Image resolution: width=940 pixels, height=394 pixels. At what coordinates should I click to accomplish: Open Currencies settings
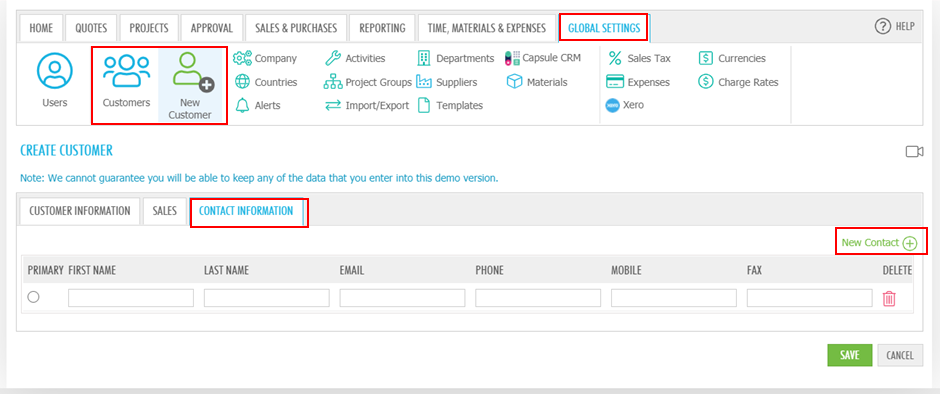point(732,58)
